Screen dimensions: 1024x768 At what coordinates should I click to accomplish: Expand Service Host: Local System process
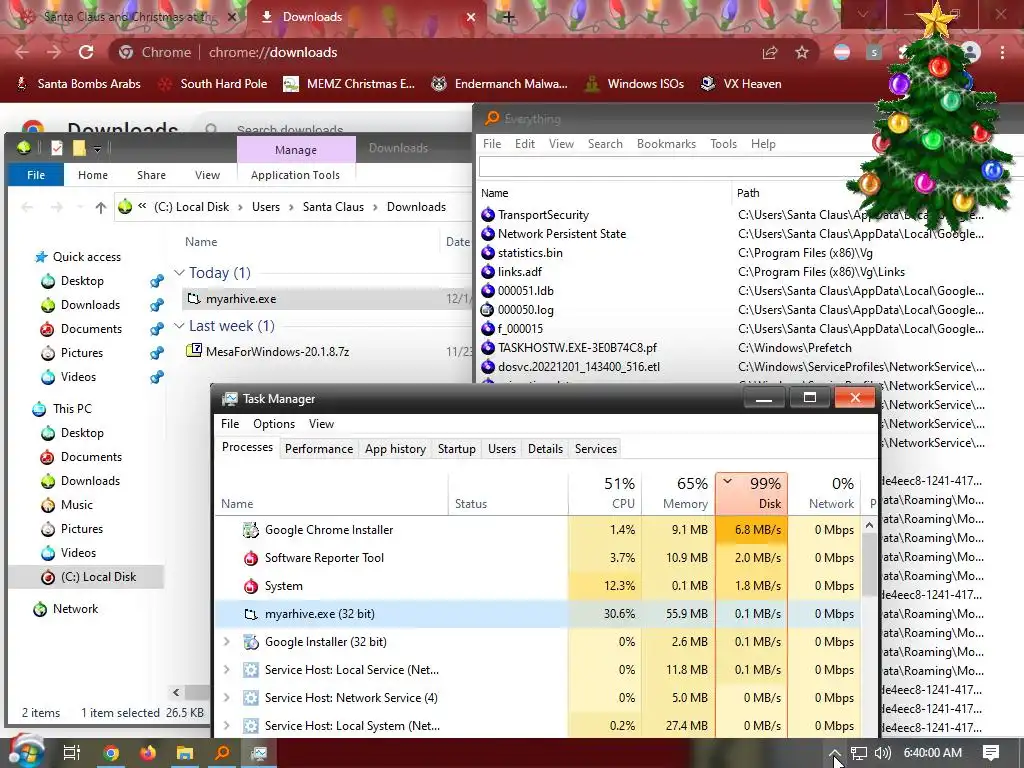point(227,726)
